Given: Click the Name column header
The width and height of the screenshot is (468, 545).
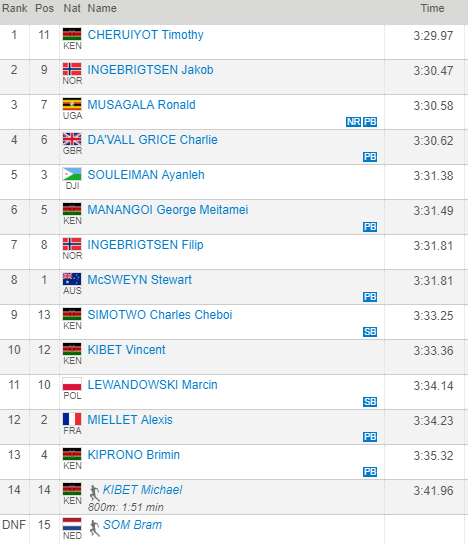Looking at the screenshot, I should point(102,8).
